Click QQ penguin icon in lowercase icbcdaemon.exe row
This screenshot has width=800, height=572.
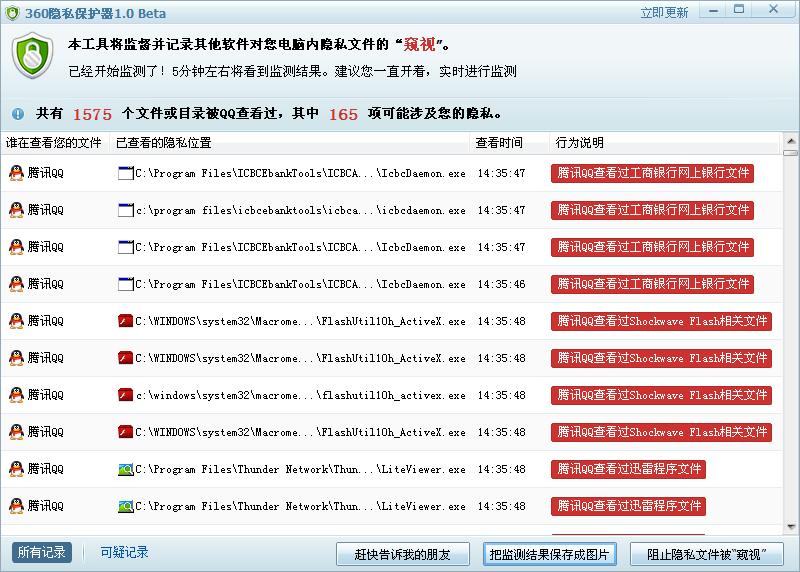pyautogui.click(x=16, y=210)
